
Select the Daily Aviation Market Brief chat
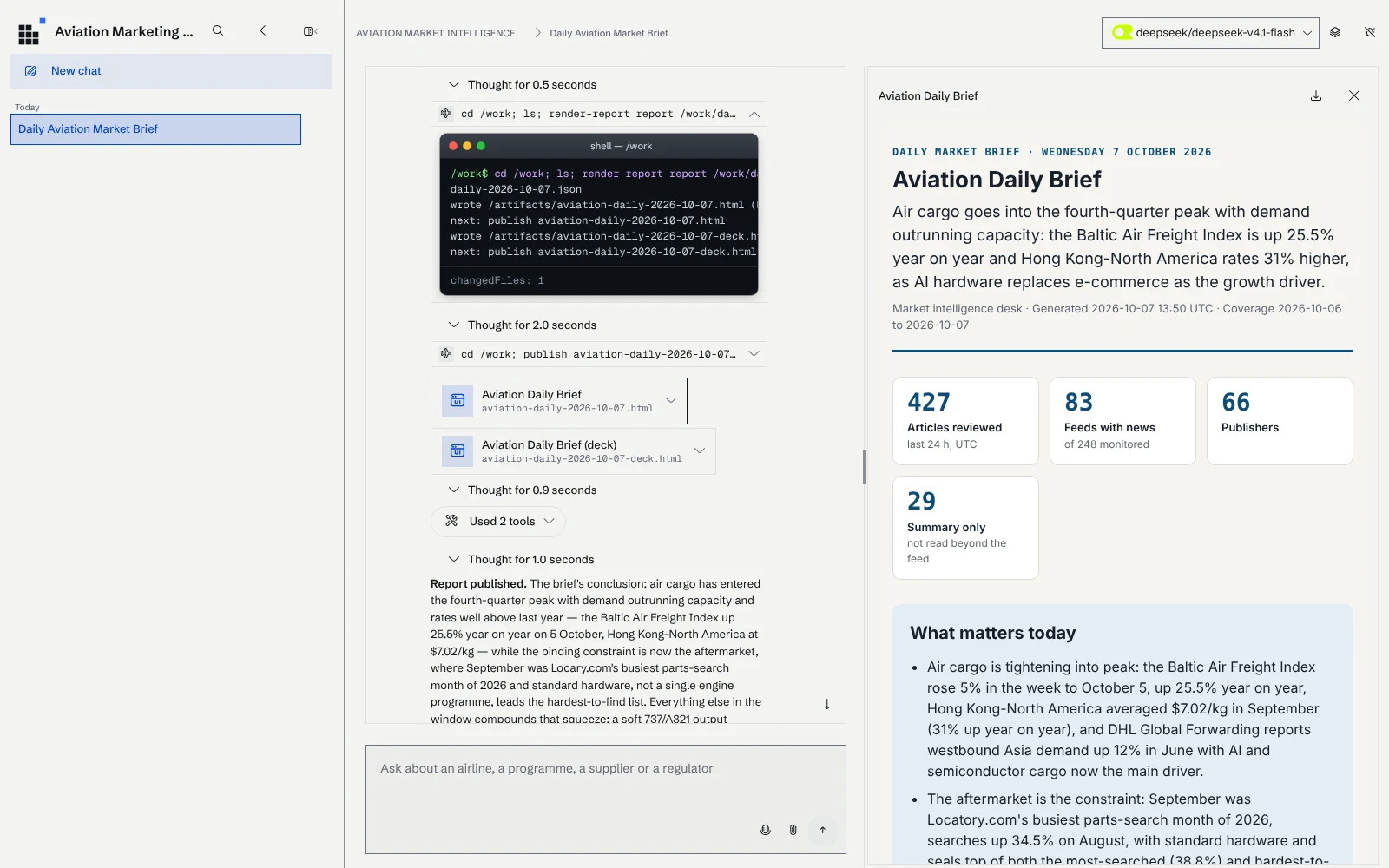coord(155,129)
